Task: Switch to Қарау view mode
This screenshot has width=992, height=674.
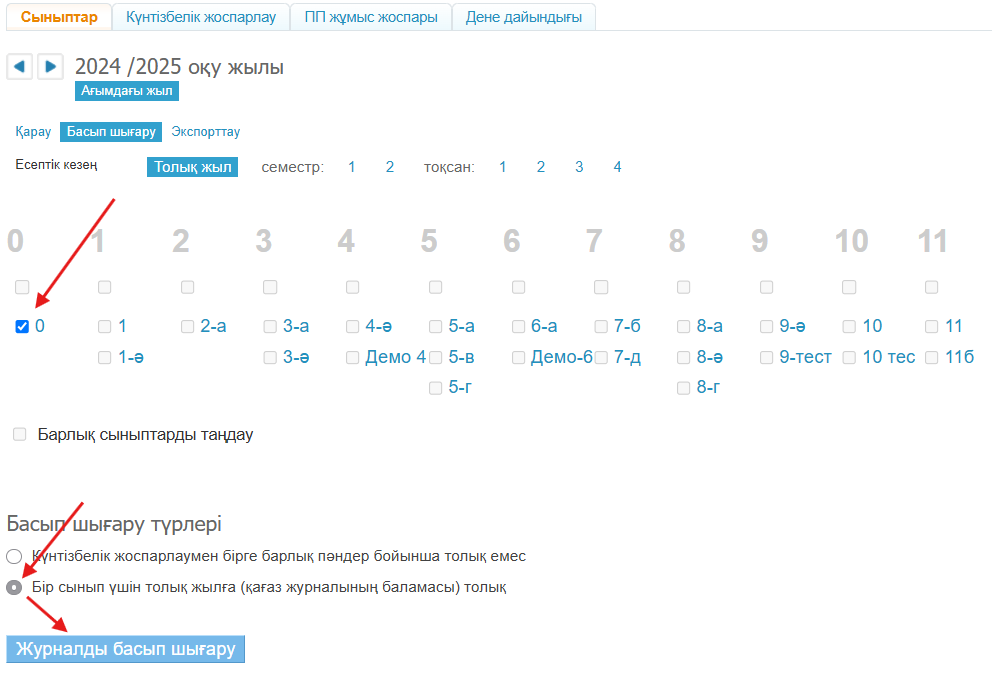Action: (x=33, y=131)
